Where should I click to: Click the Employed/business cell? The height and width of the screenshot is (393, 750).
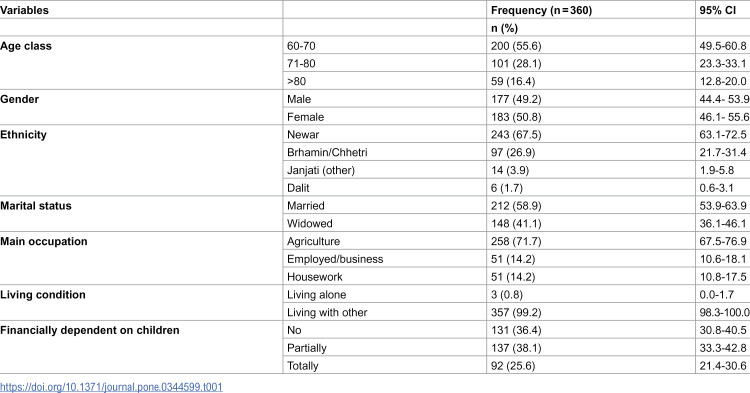coord(335,259)
